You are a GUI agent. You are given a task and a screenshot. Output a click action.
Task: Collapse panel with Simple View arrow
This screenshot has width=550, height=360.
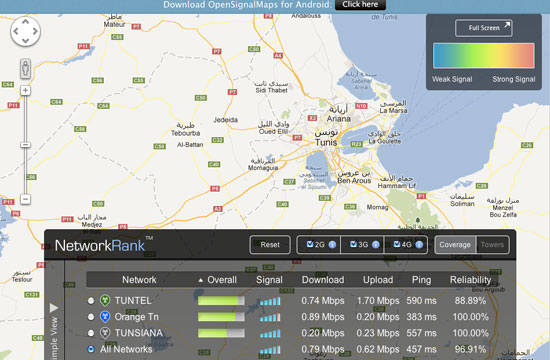pyautogui.click(x=54, y=308)
